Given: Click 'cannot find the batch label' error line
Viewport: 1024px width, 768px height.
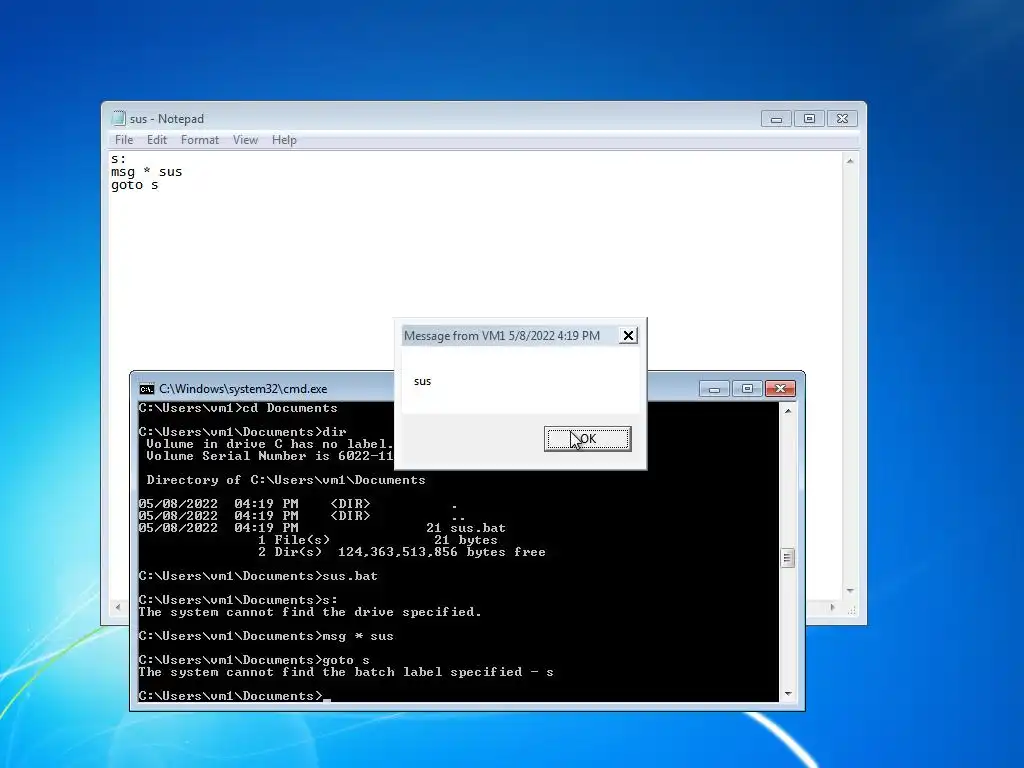Looking at the screenshot, I should pos(346,672).
